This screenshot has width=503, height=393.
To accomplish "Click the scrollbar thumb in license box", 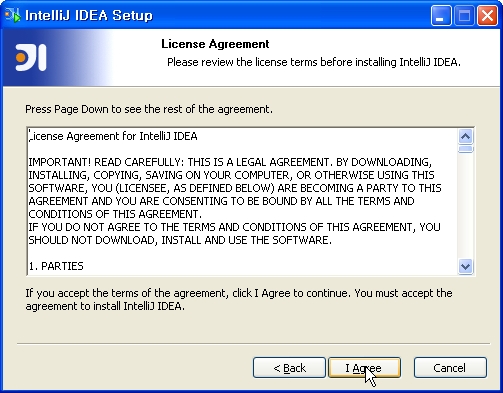I will coord(465,149).
